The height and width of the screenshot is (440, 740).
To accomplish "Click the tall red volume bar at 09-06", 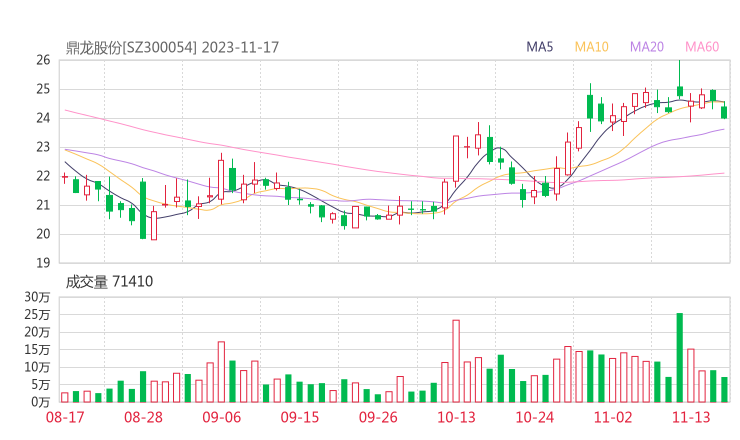I will tap(221, 372).
